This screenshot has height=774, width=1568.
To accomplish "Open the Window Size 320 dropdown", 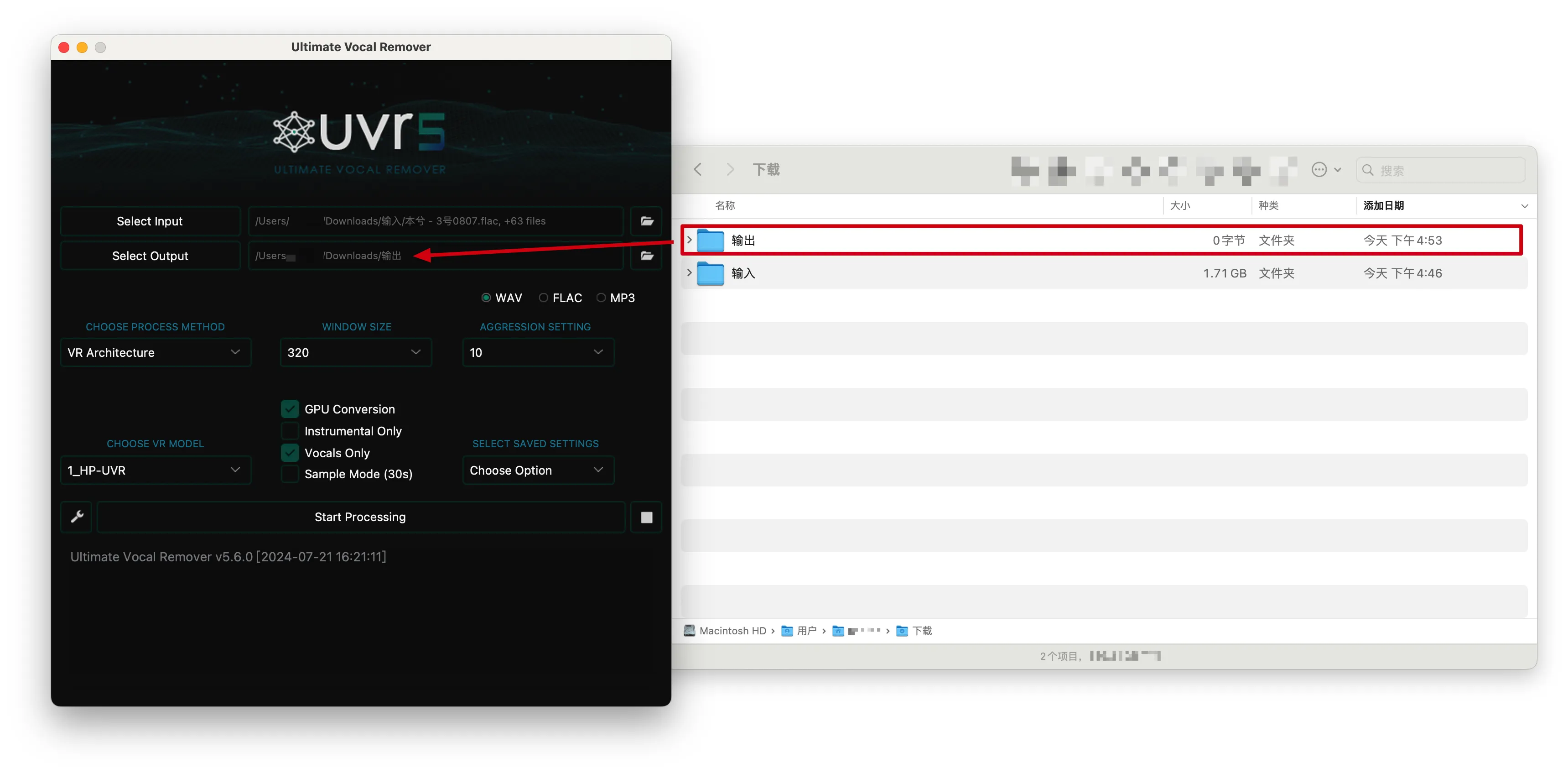I will click(356, 353).
